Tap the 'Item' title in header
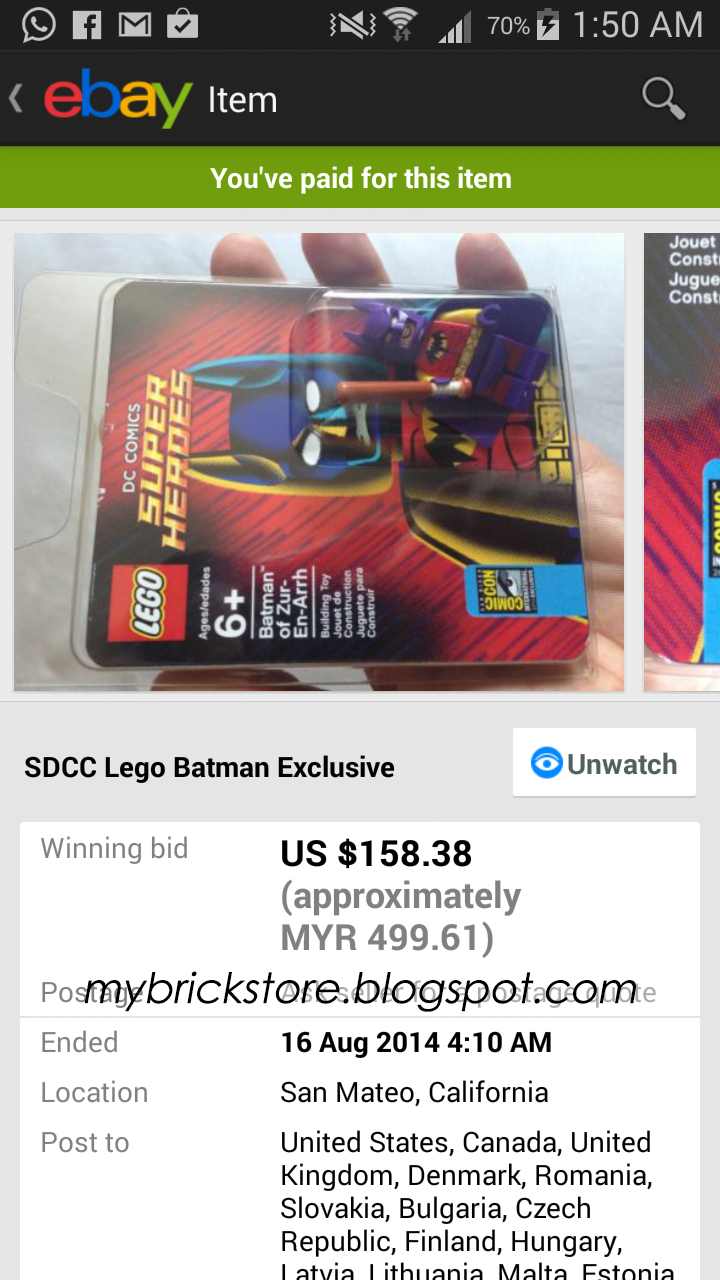Screen dimensions: 720x1280 click(x=242, y=99)
